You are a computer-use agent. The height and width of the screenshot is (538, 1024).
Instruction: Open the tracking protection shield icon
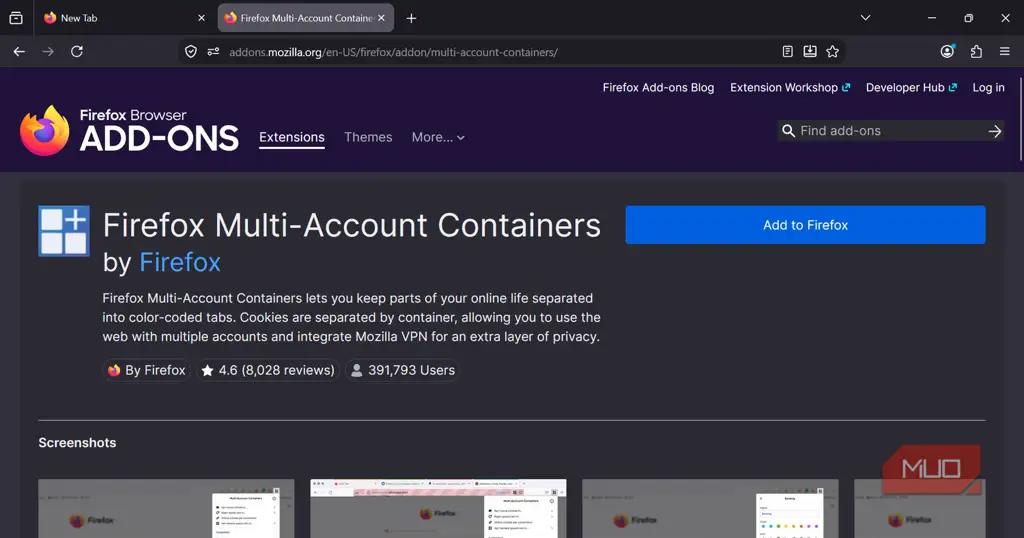pyautogui.click(x=191, y=52)
